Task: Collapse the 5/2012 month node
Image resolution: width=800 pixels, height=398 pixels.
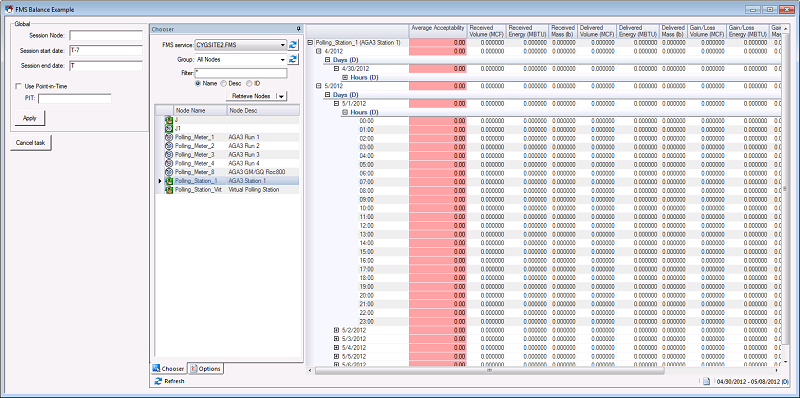Action: [x=319, y=86]
